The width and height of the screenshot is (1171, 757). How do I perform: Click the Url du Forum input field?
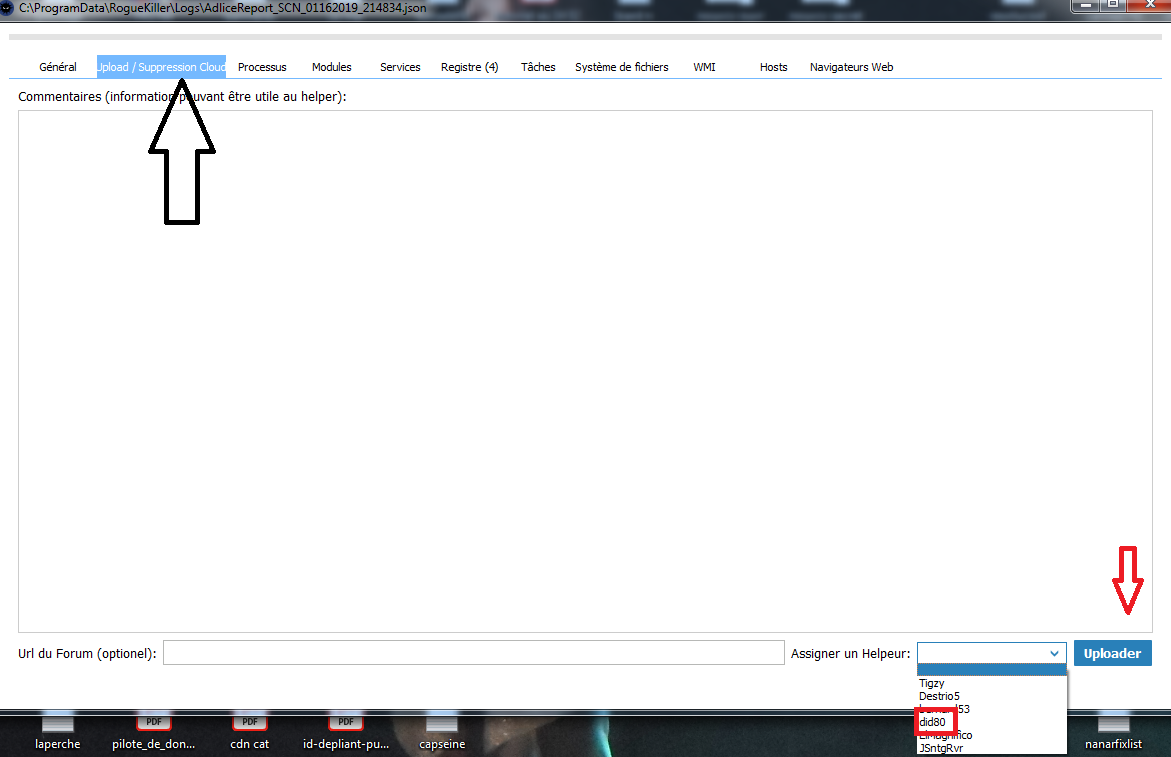[x=473, y=653]
